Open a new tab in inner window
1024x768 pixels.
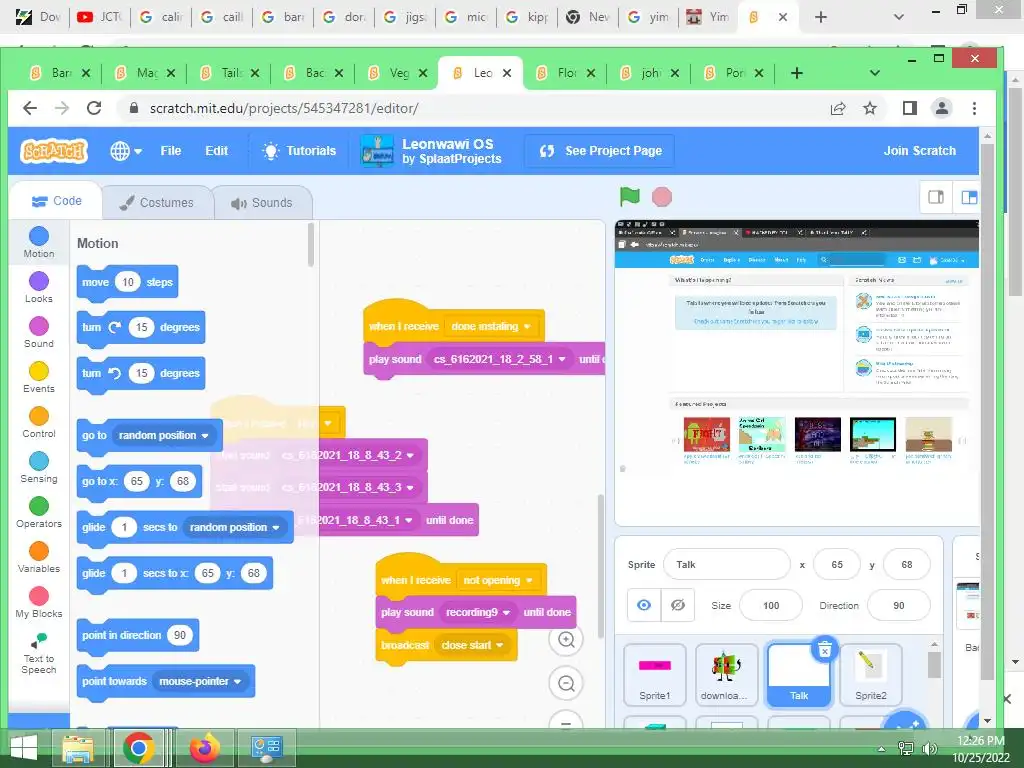click(x=797, y=72)
